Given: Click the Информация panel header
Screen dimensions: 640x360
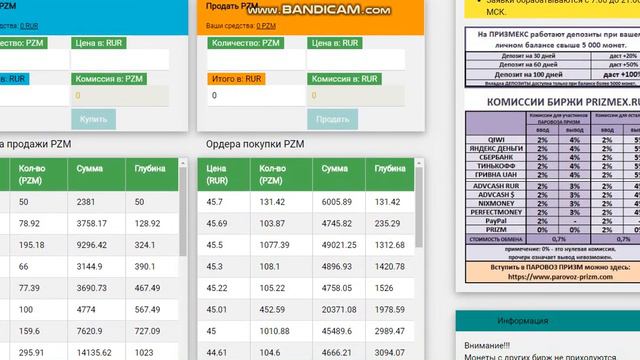Looking at the screenshot, I should point(548,321).
